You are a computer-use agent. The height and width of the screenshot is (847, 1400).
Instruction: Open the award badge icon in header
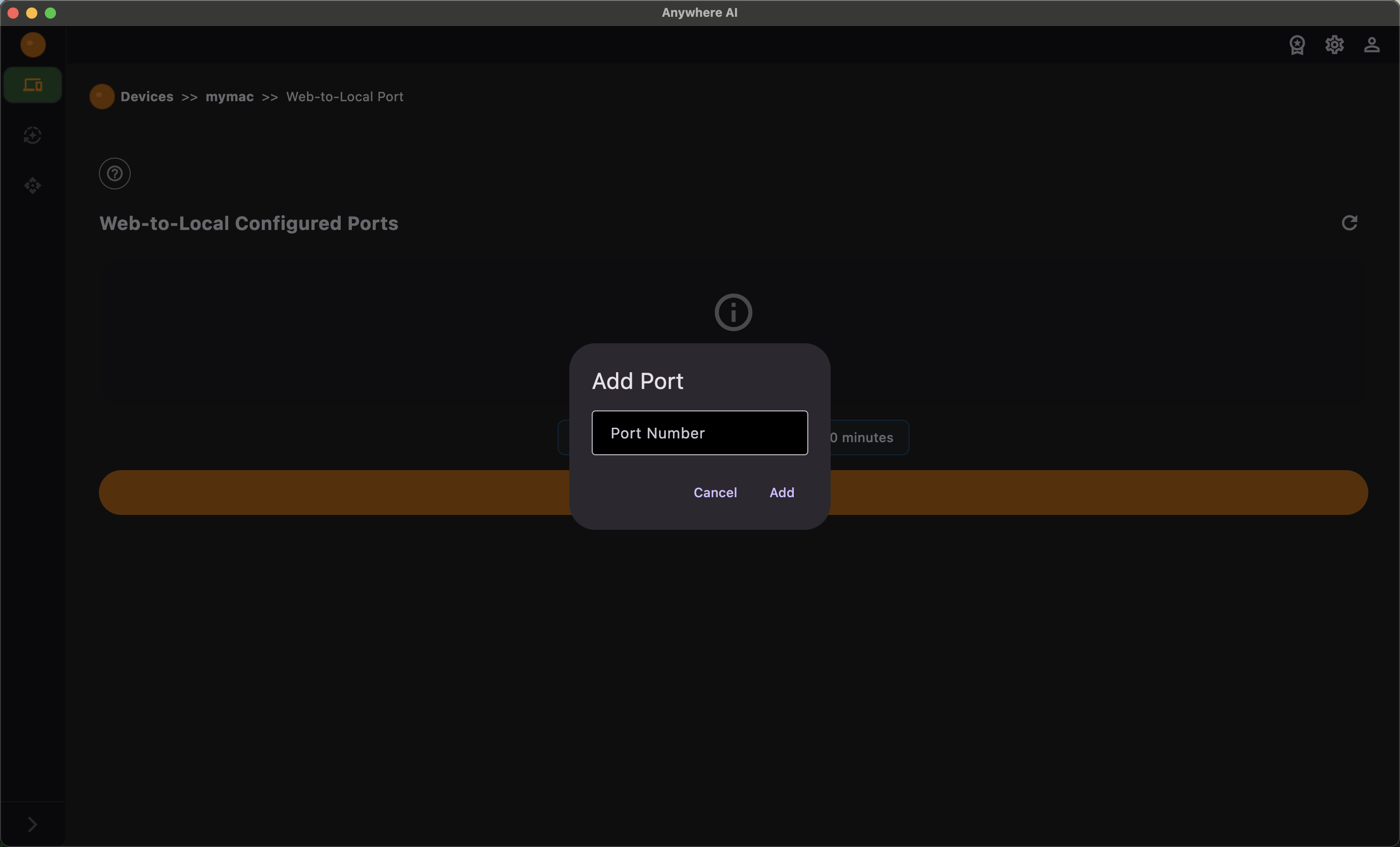coord(1296,45)
